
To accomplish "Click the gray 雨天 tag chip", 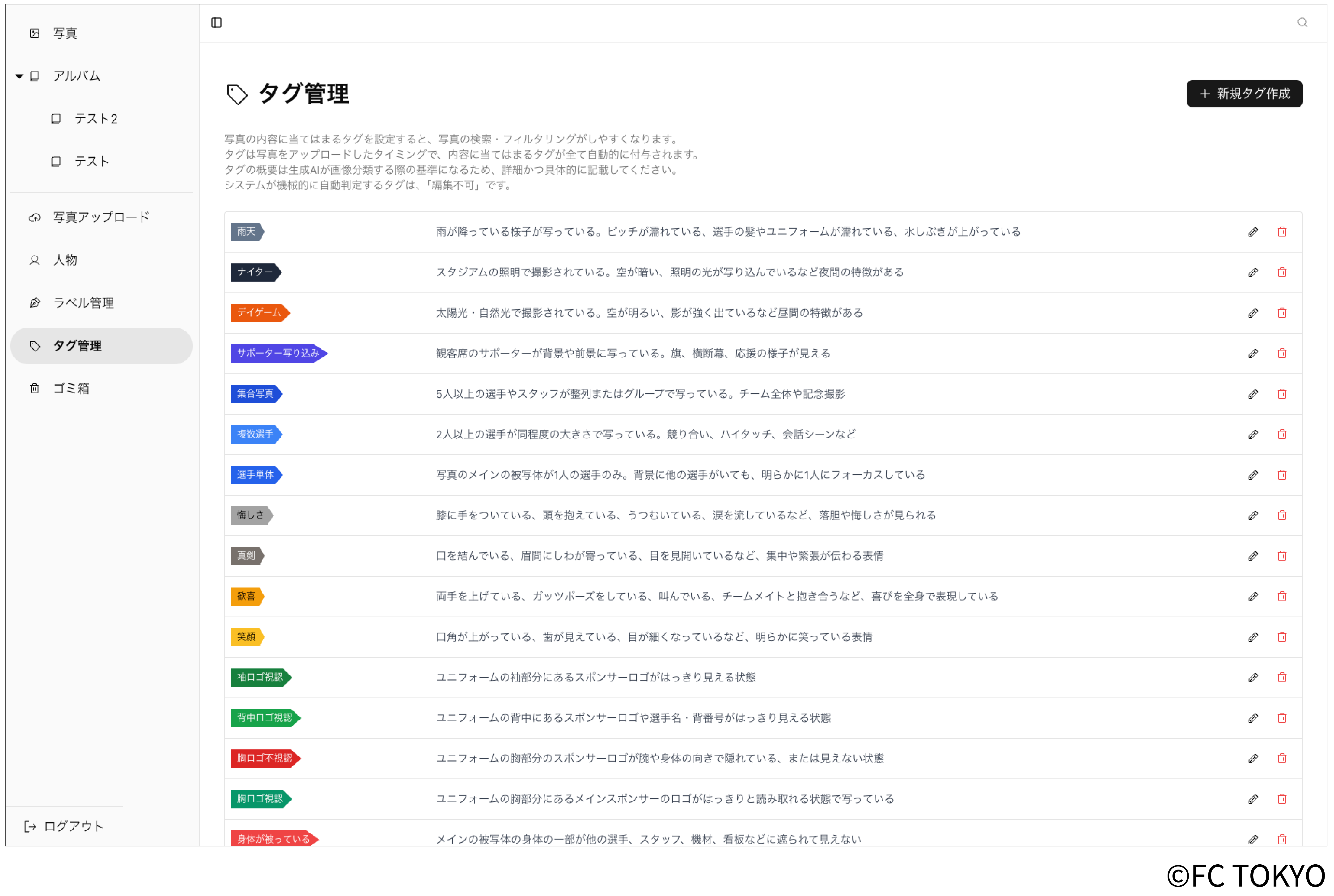I will (x=247, y=232).
